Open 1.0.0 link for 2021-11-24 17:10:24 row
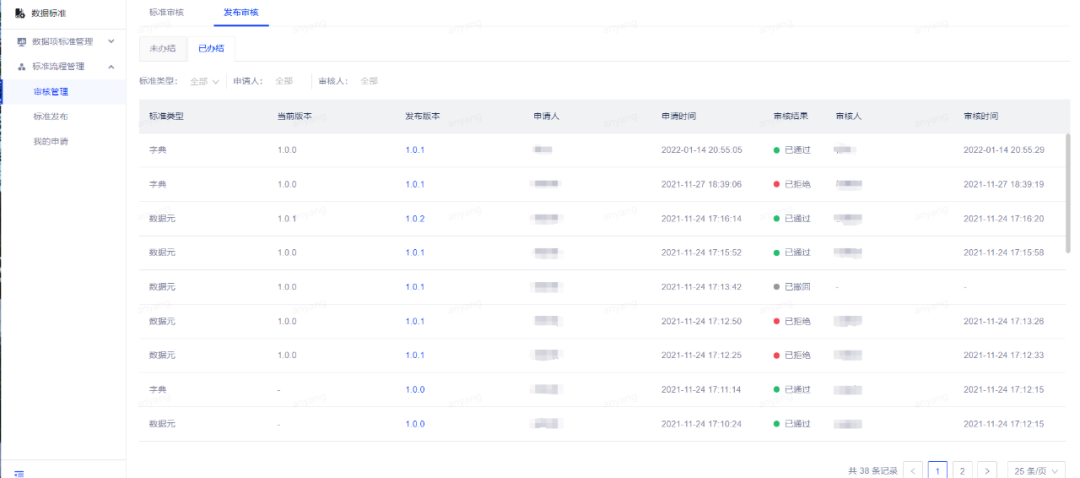The image size is (1080, 478). click(x=415, y=424)
